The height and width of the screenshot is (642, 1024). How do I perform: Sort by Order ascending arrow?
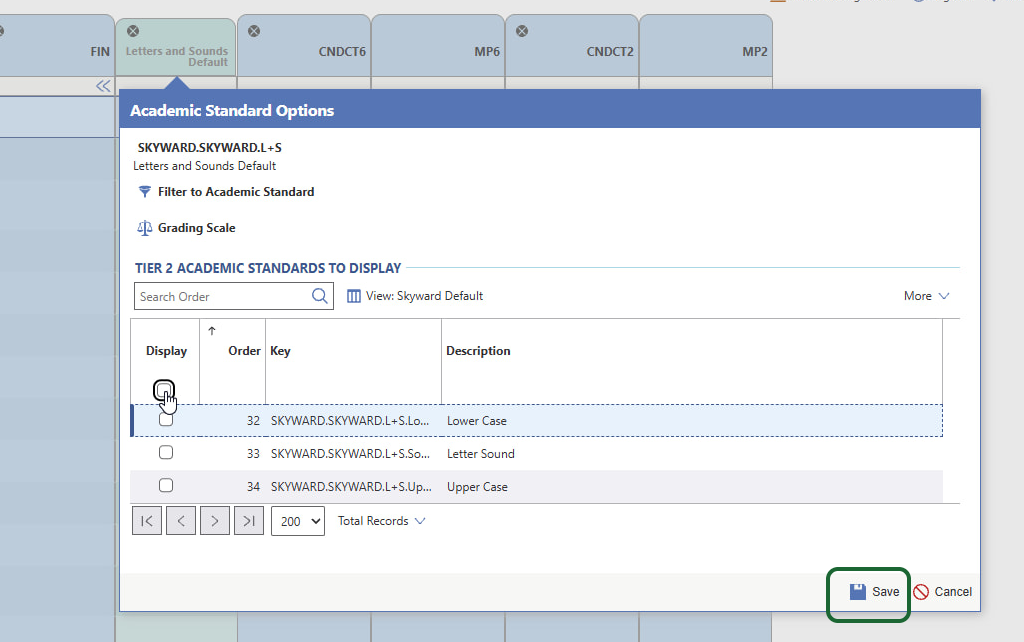click(212, 331)
